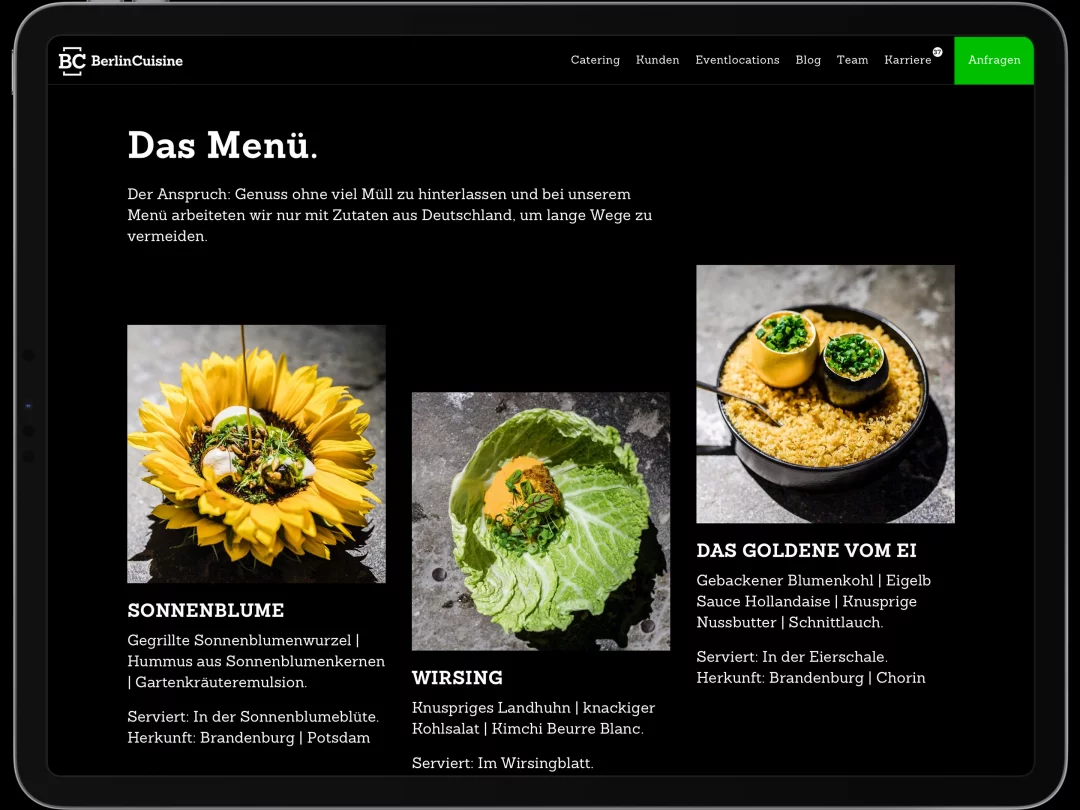Click the WIRSING dish heading
The image size is (1080, 810).
click(x=457, y=678)
